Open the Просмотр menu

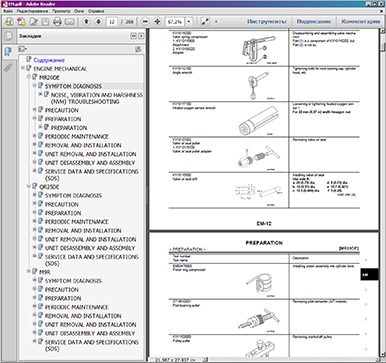tap(61, 11)
